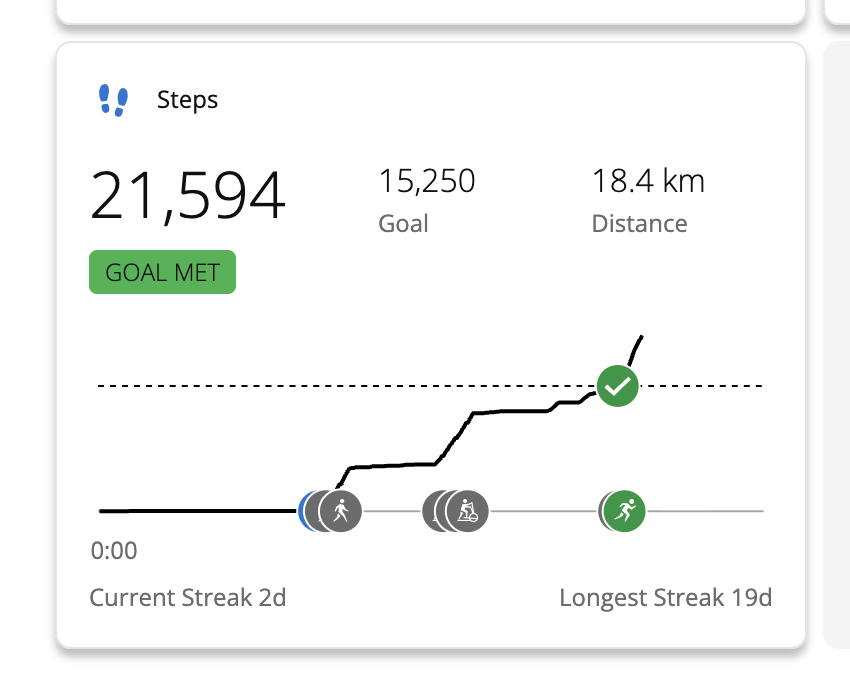
Task: Click the Current Streak 2d text
Action: click(x=188, y=598)
